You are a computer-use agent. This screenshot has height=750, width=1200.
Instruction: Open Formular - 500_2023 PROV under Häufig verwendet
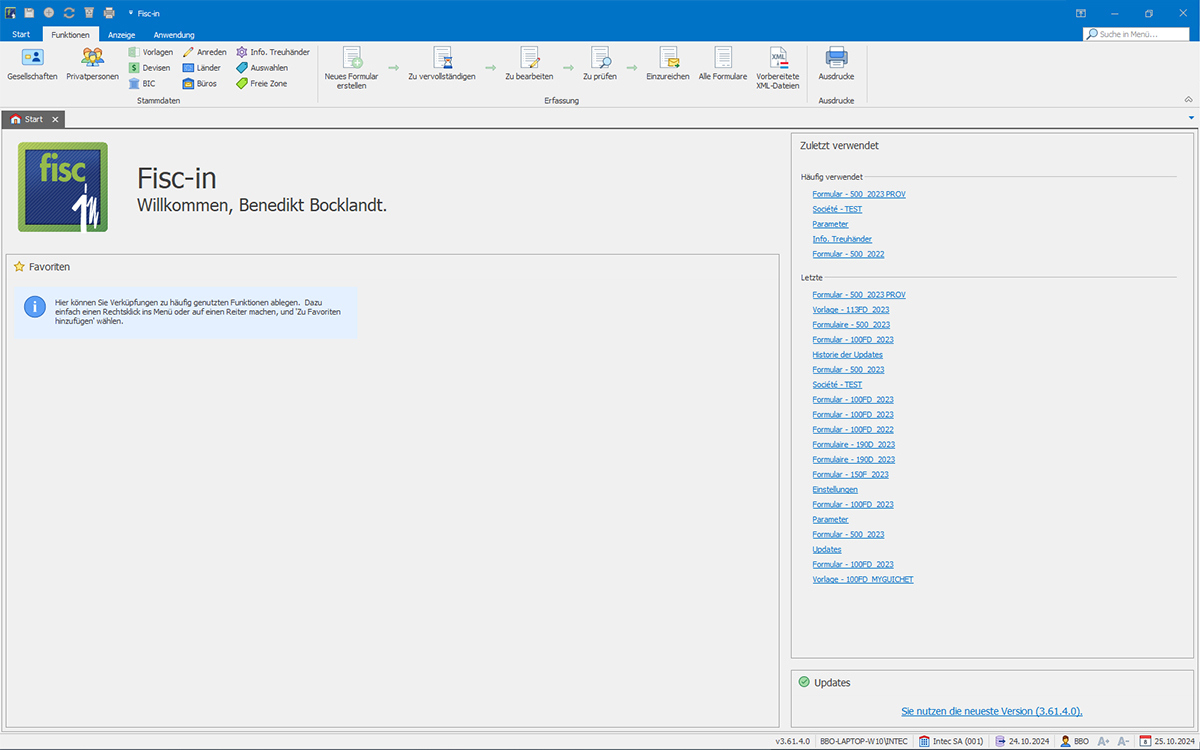point(859,194)
